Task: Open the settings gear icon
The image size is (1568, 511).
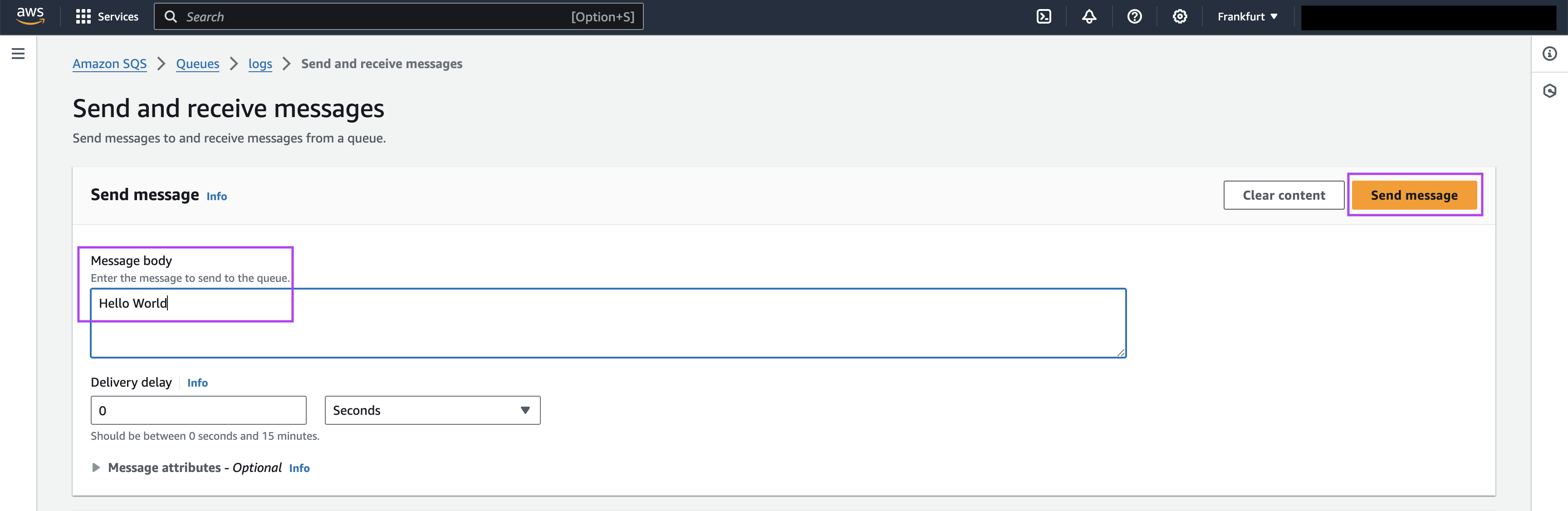Action: coord(1180,16)
